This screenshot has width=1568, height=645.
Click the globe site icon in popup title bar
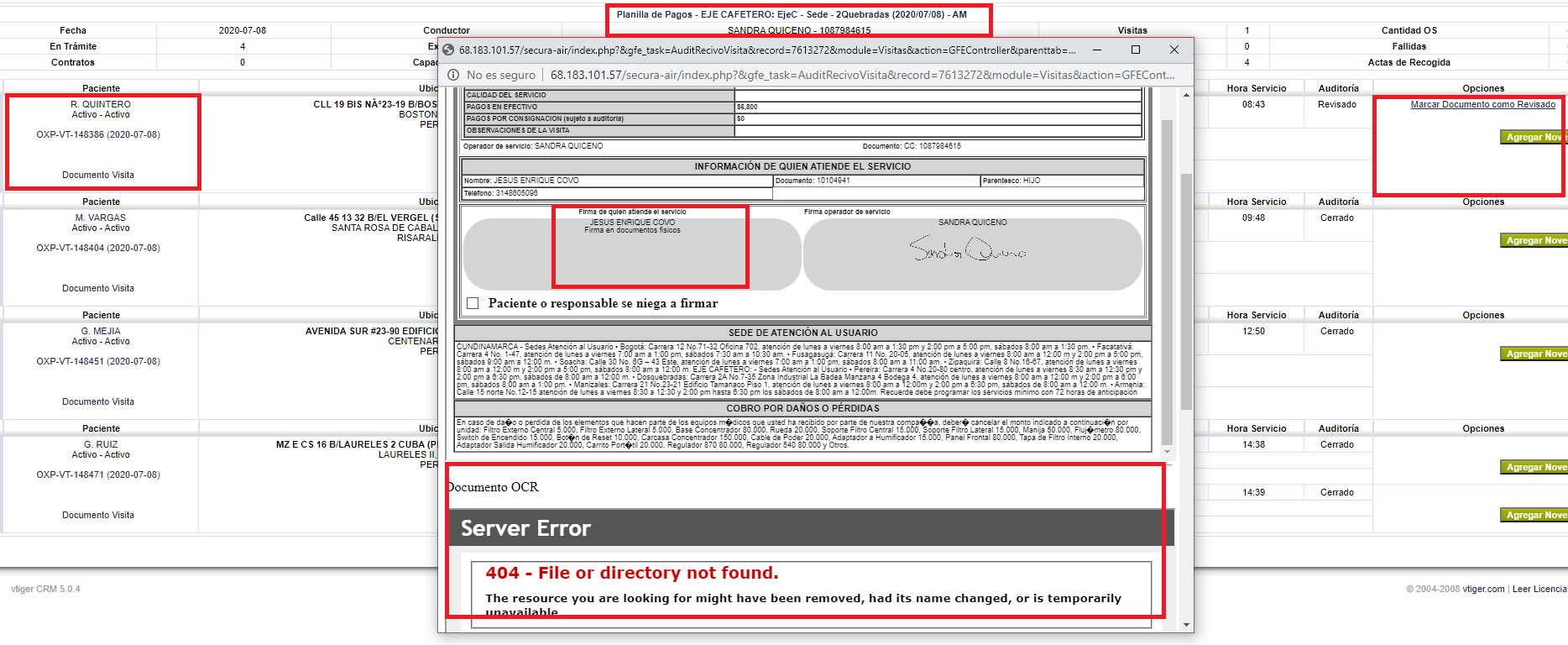(x=448, y=50)
